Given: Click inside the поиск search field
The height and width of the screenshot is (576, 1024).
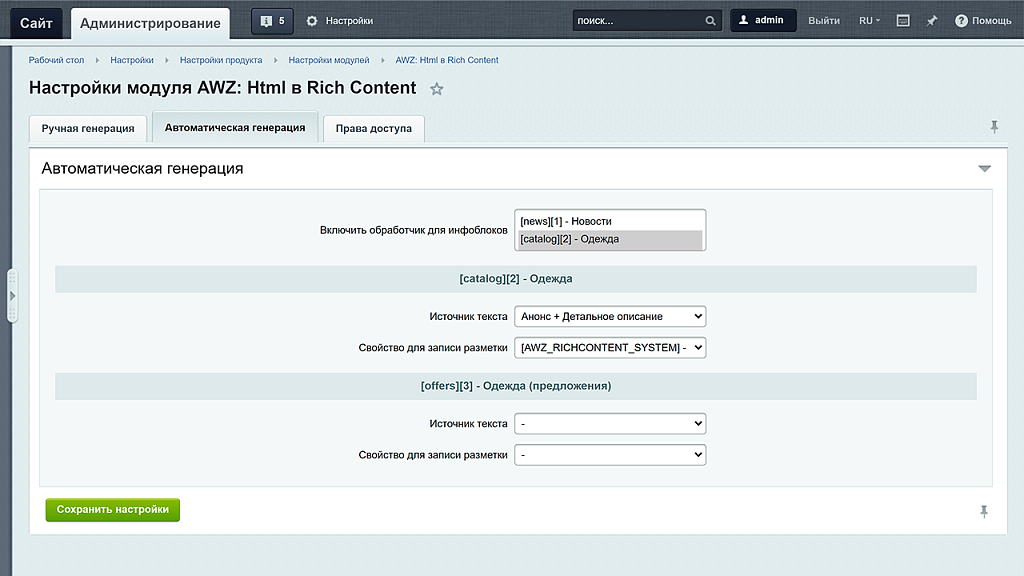Looking at the screenshot, I should click(630, 20).
